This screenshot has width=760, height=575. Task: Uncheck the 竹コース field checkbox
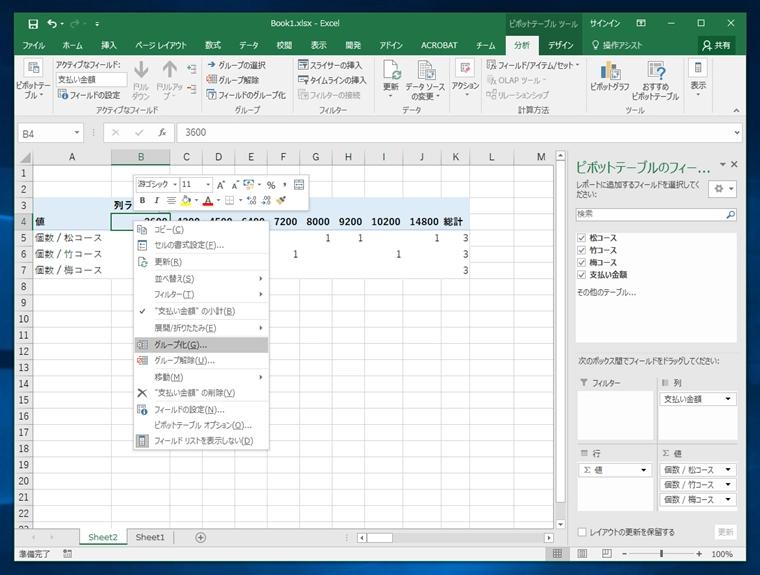582,250
